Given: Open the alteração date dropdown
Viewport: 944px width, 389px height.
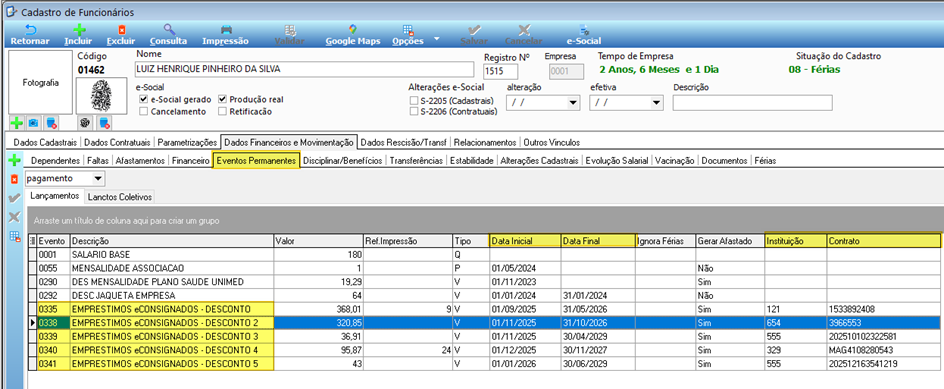Looking at the screenshot, I should pos(573,103).
